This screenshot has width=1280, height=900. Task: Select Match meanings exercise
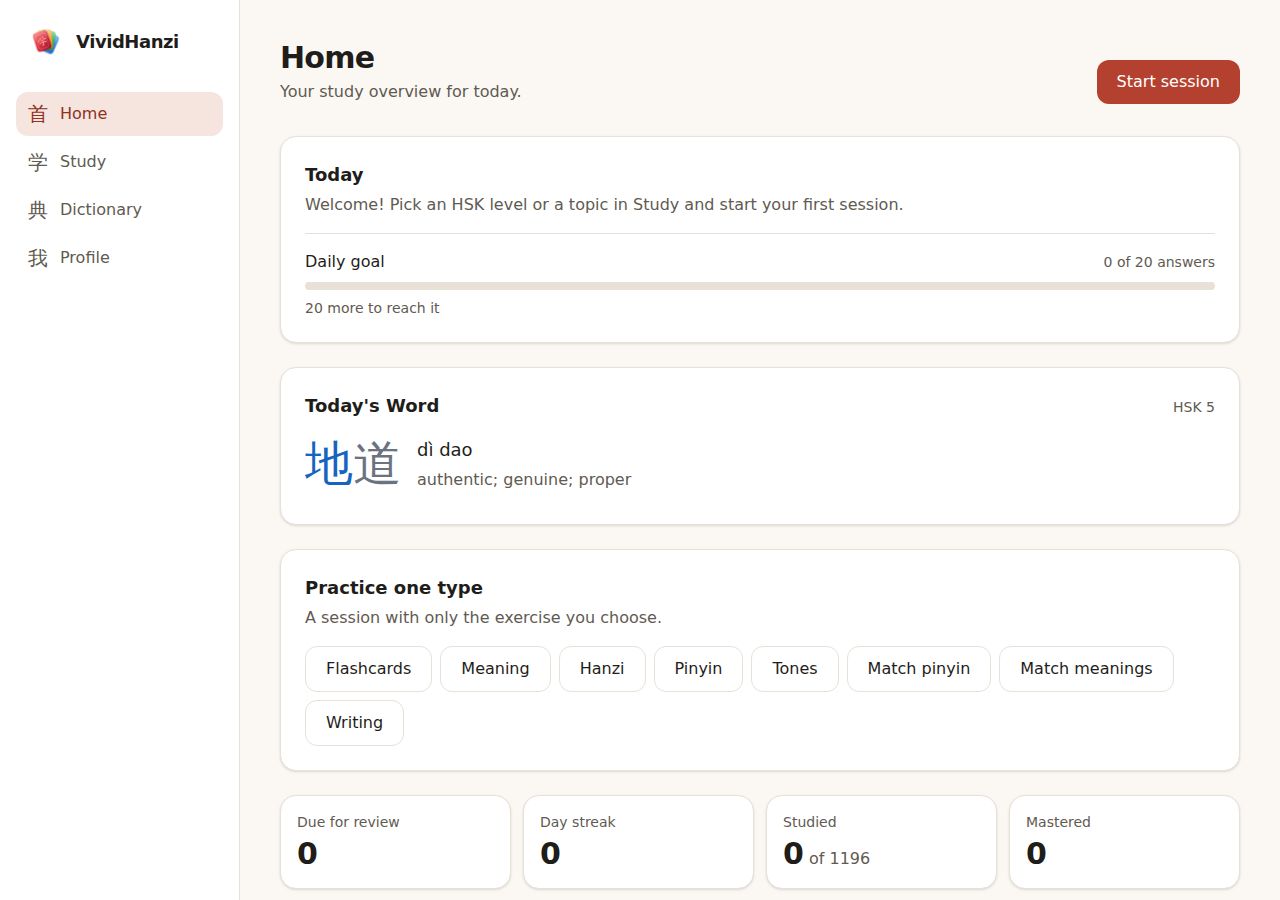[1086, 669]
